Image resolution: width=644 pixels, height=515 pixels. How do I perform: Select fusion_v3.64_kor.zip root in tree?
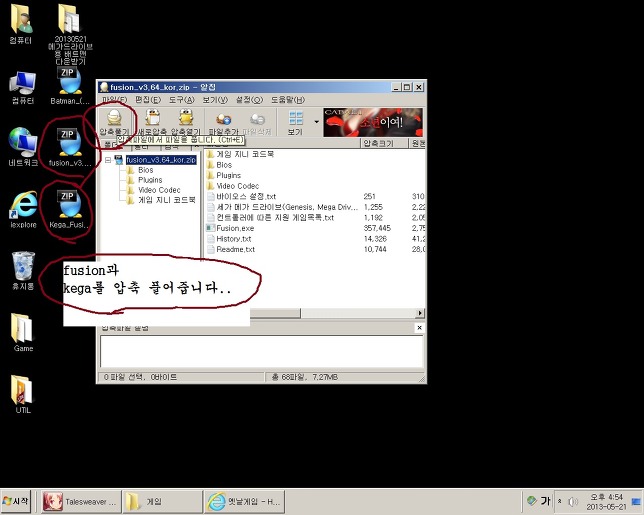pyautogui.click(x=161, y=160)
